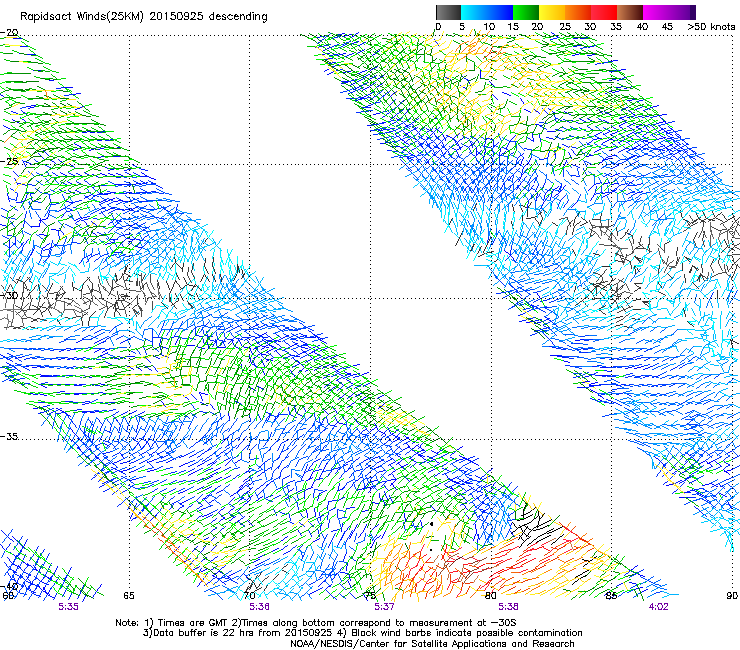This screenshot has height=650, width=740.
Task: Click the '-35' latitude label
Action: click(x=10, y=437)
